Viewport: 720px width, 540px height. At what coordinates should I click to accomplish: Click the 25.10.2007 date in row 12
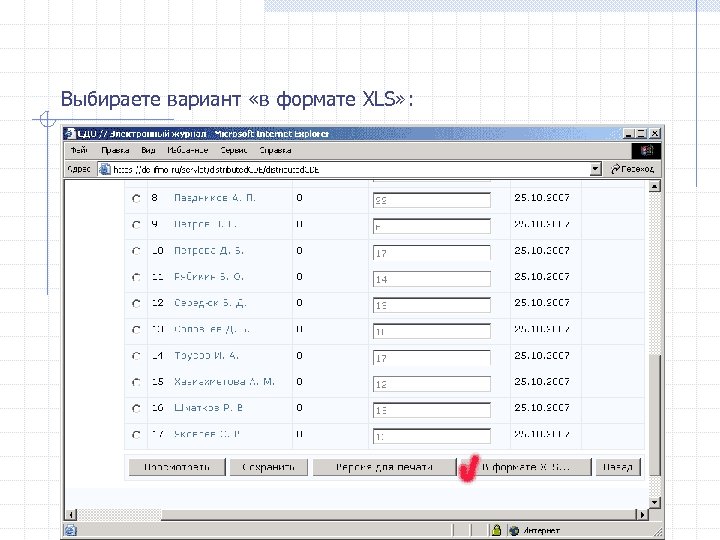(x=542, y=303)
